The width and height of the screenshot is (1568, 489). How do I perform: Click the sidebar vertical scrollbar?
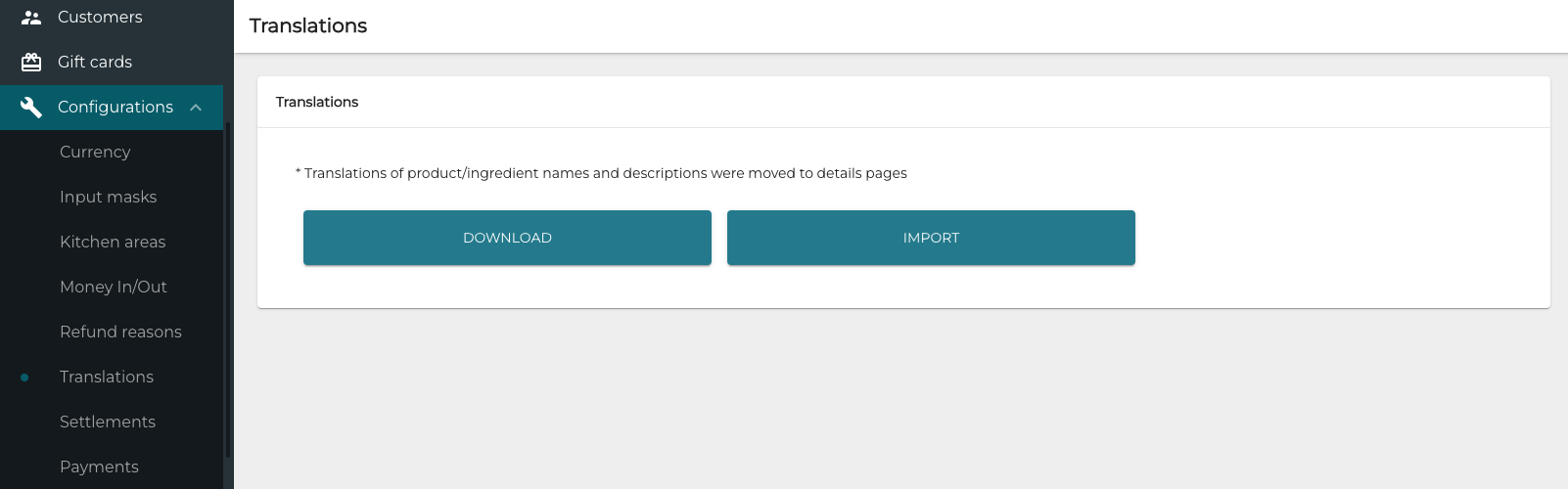[x=228, y=293]
